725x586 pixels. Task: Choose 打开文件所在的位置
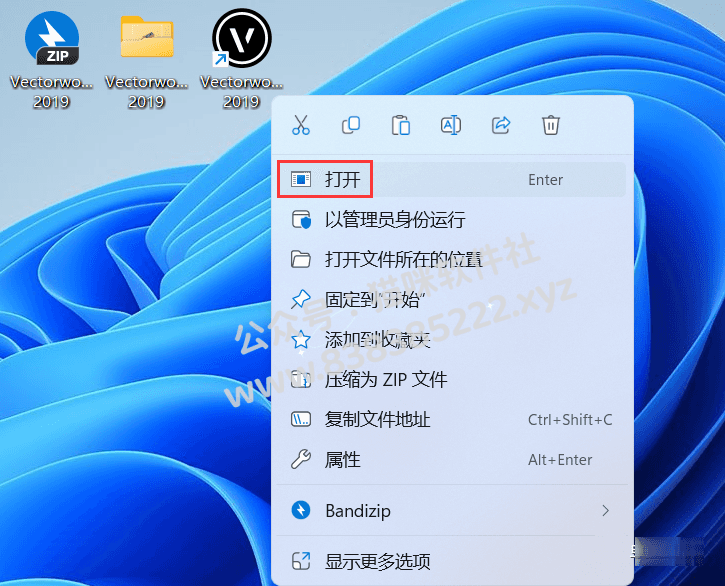[x=451, y=259]
